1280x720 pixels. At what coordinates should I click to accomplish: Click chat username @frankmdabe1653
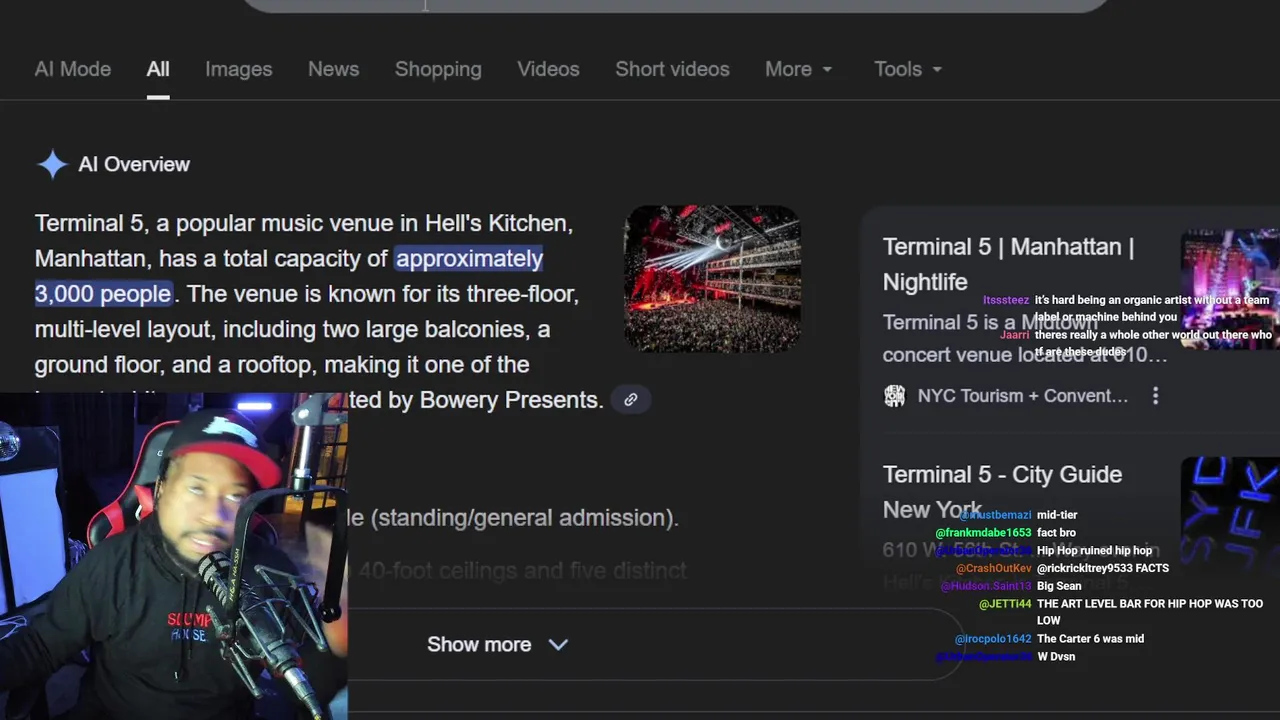[983, 533]
